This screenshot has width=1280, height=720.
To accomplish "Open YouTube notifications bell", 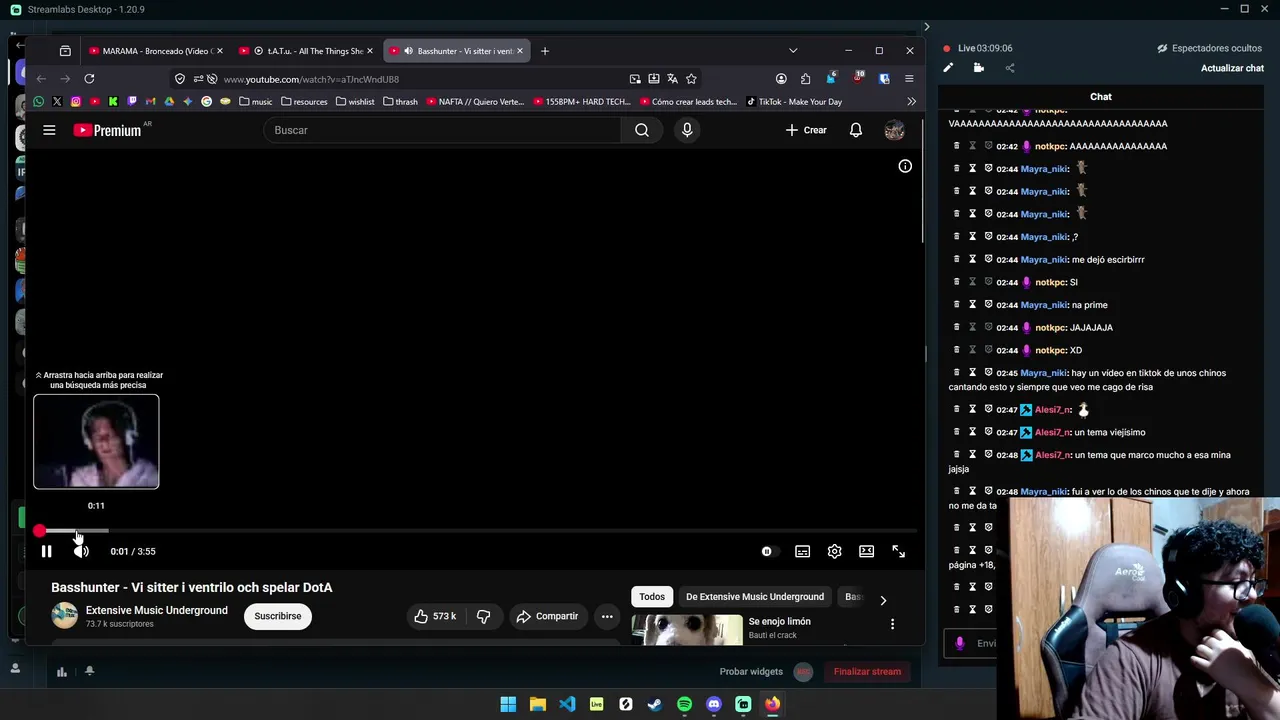I will [855, 130].
